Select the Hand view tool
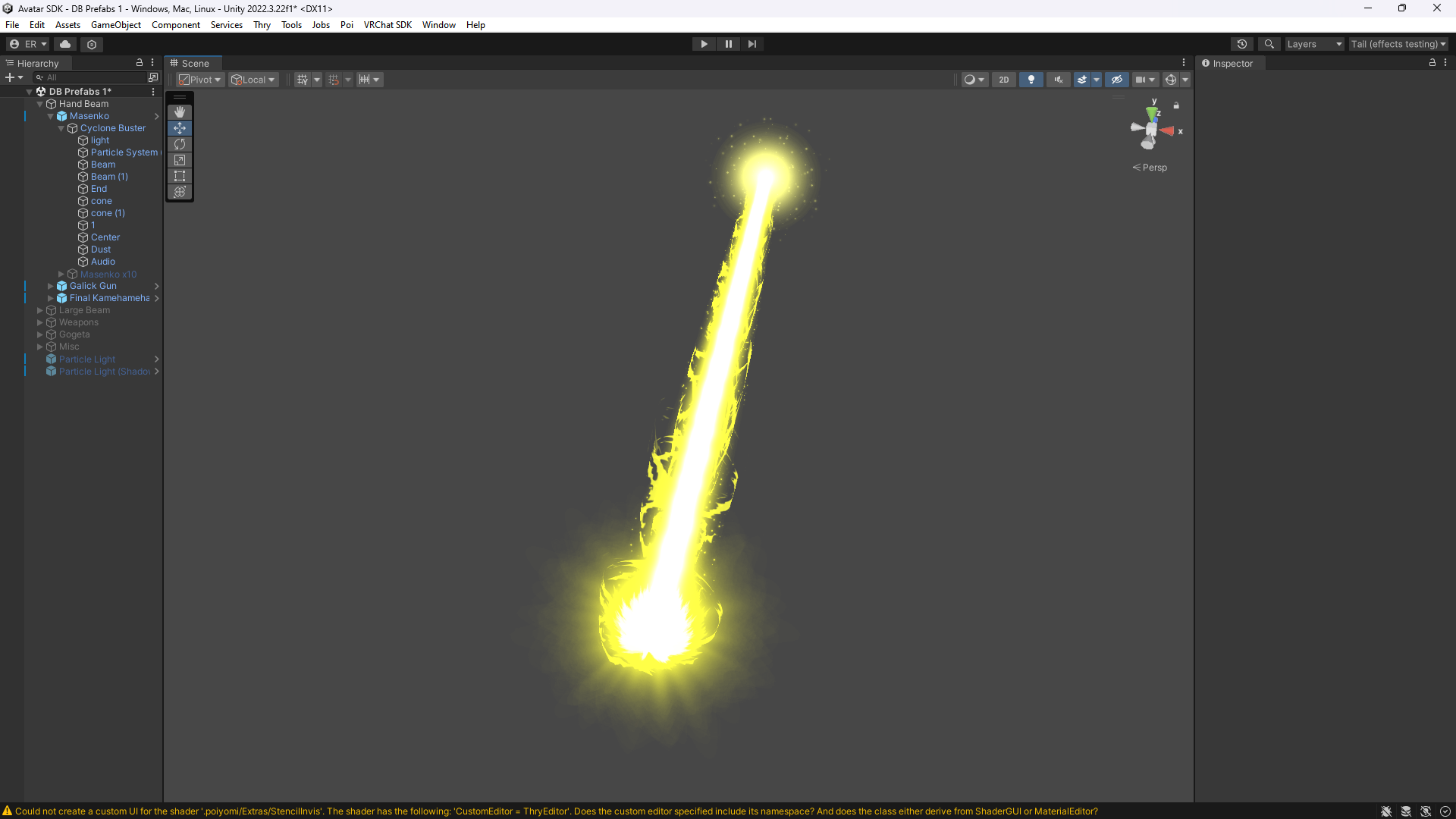The width and height of the screenshot is (1456, 819). pos(180,112)
